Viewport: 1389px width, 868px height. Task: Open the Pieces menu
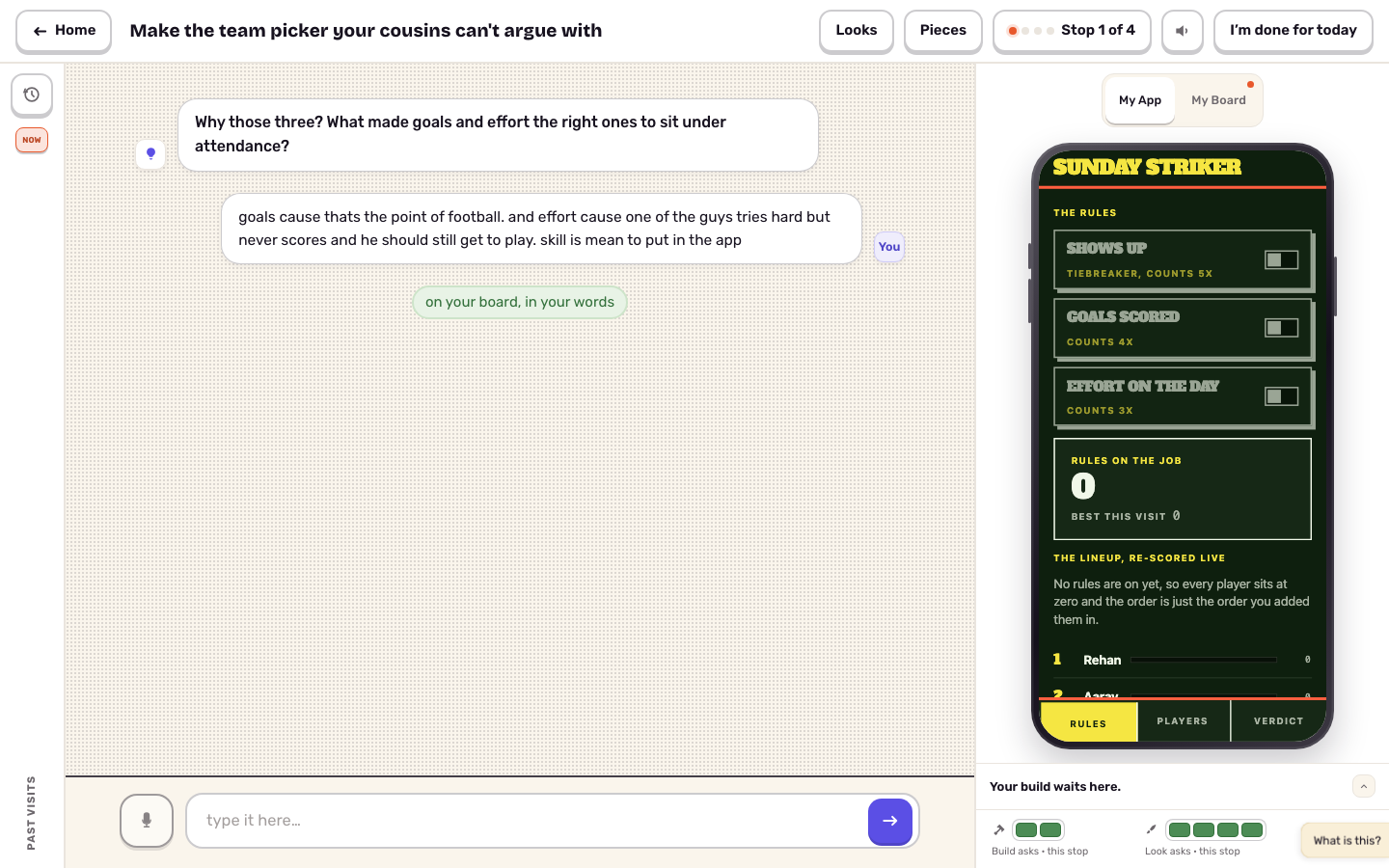pyautogui.click(x=943, y=31)
